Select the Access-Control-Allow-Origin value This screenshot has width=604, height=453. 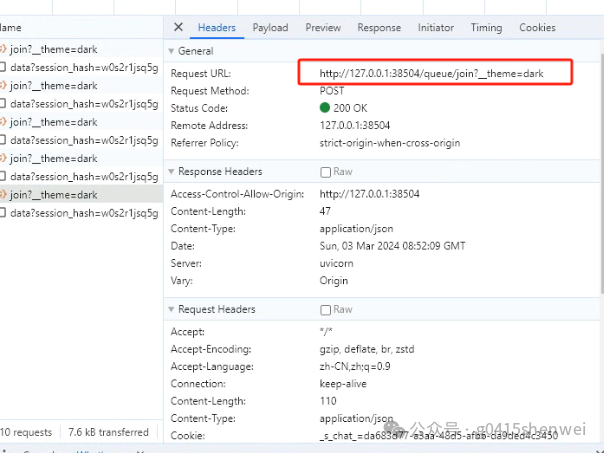coord(369,194)
